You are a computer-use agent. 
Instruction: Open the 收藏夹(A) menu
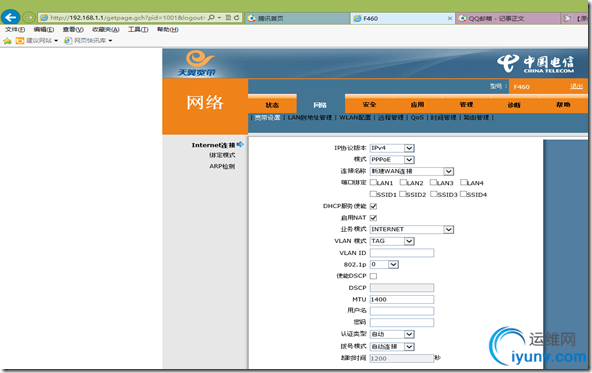[x=106, y=29]
